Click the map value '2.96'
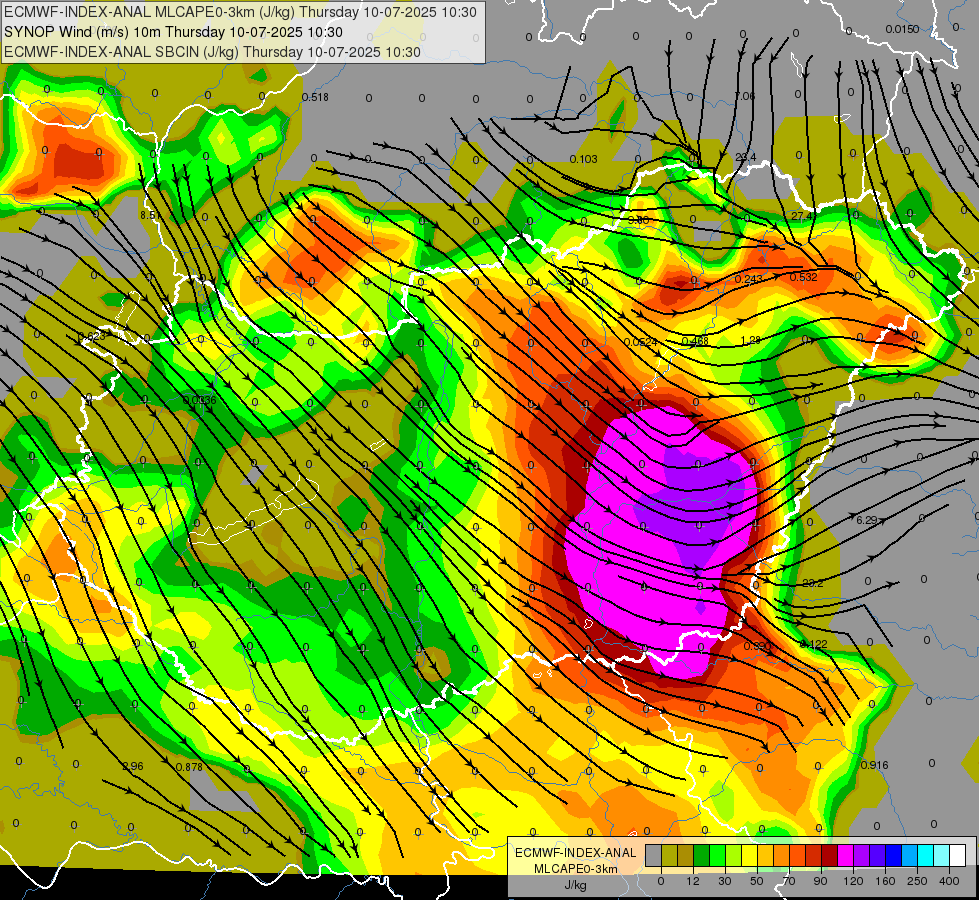This screenshot has width=979, height=900. pyautogui.click(x=133, y=766)
